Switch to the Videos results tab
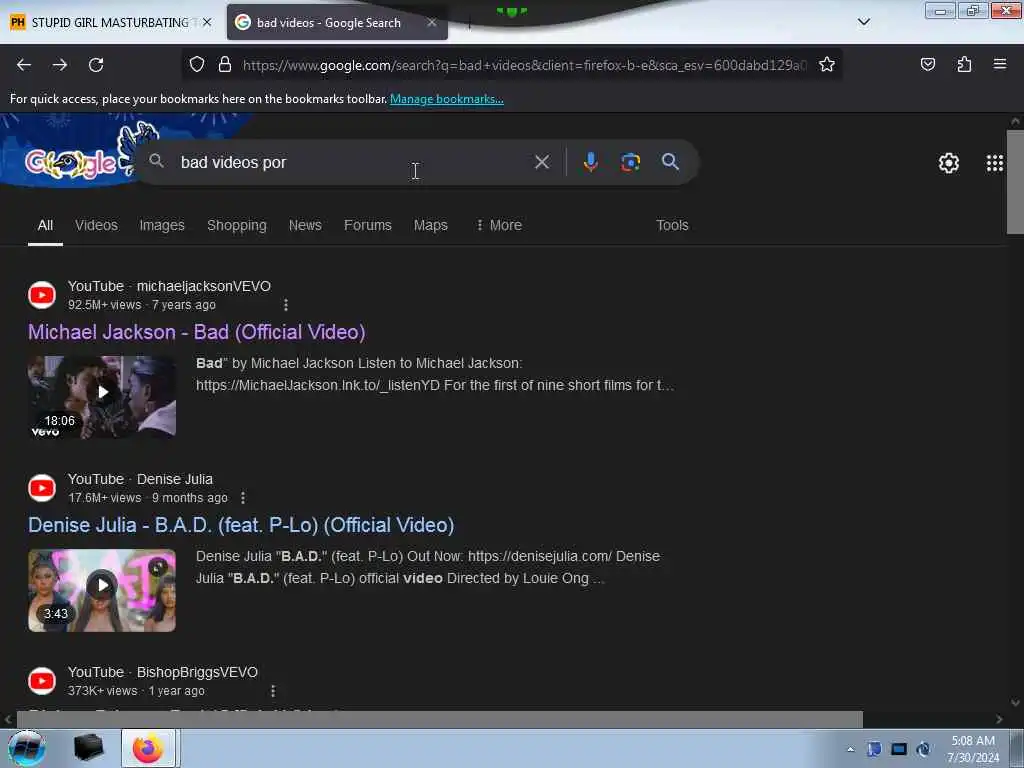Screen dimensions: 1024x768 [96, 225]
